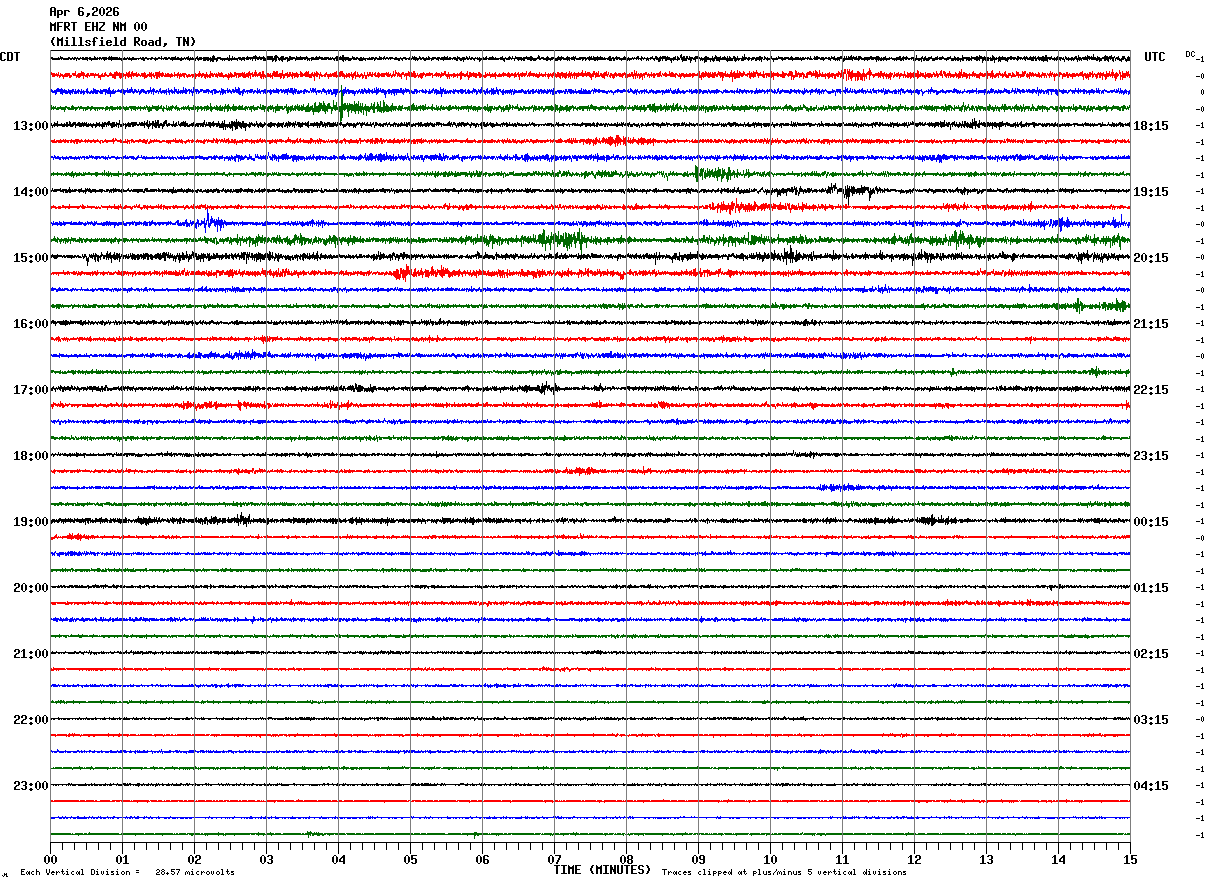Click the "TIME (MINUTES)" axis title

pos(602,870)
